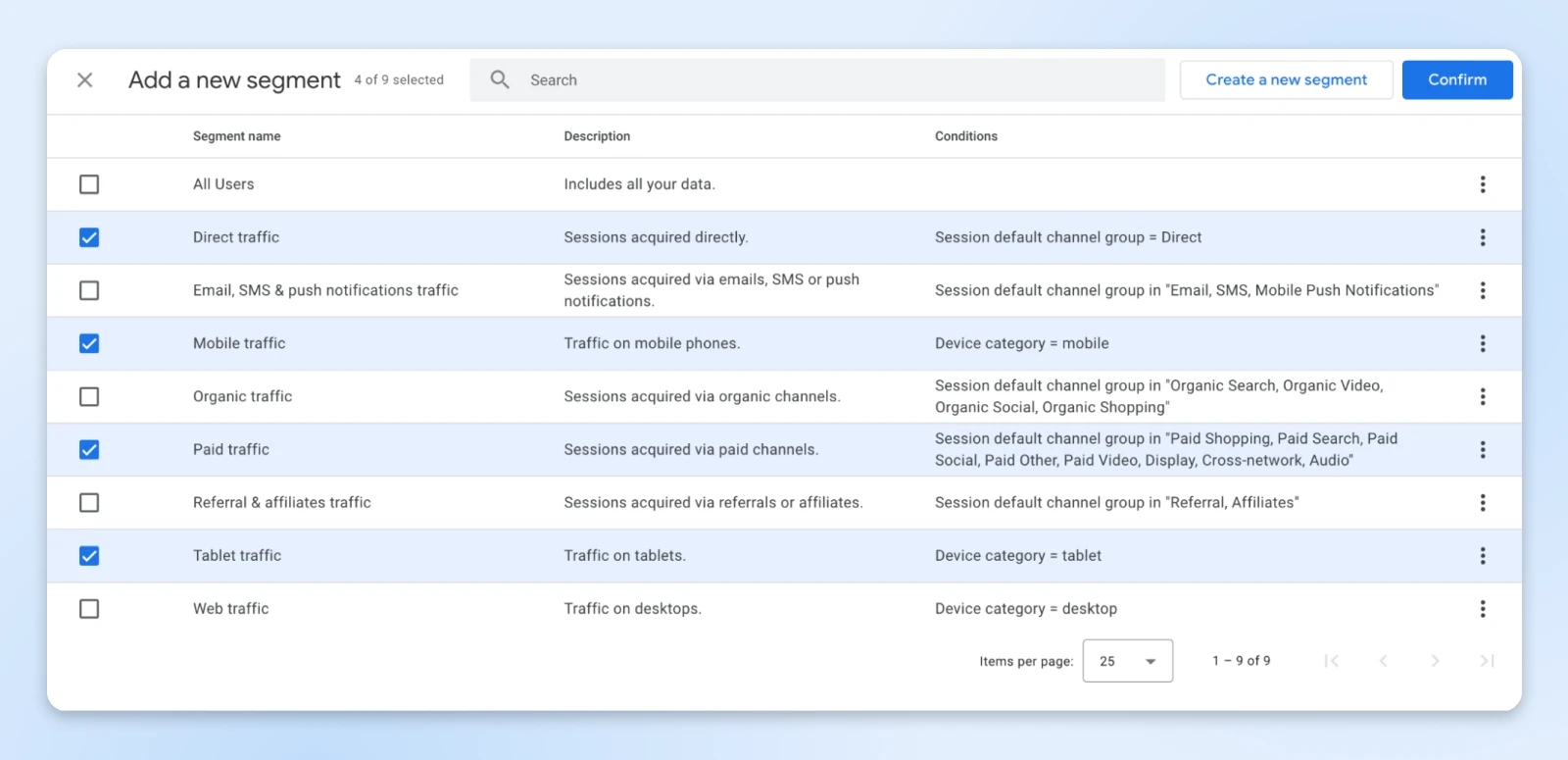Open the Items per page dropdown
This screenshot has height=760, width=1568.
click(1127, 661)
